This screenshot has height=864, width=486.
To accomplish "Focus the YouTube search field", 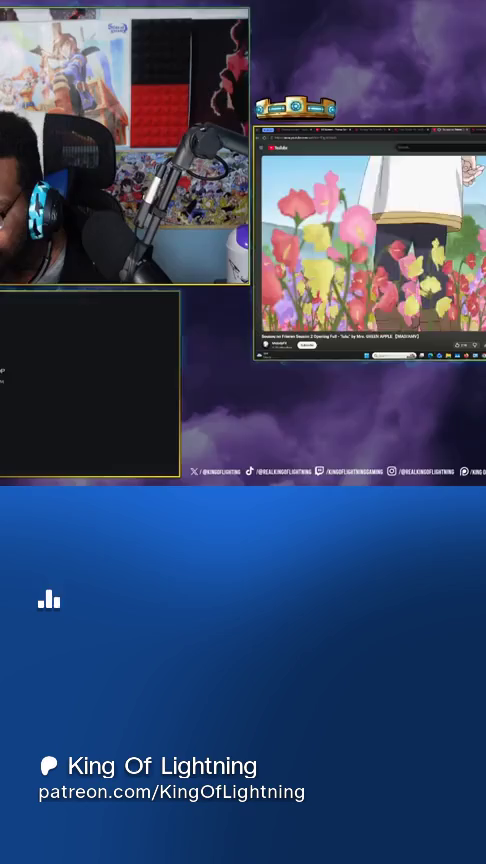I will (441, 147).
